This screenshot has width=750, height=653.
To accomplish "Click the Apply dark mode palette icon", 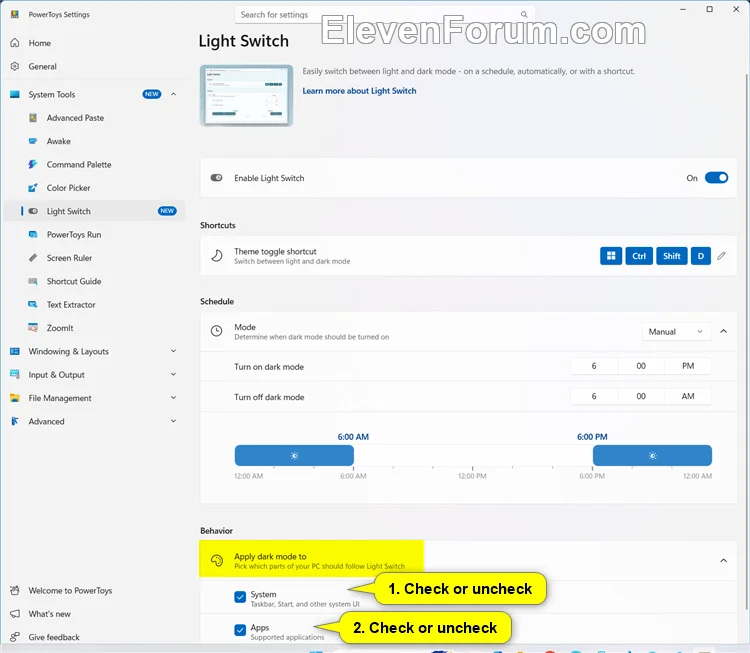I will coord(217,560).
